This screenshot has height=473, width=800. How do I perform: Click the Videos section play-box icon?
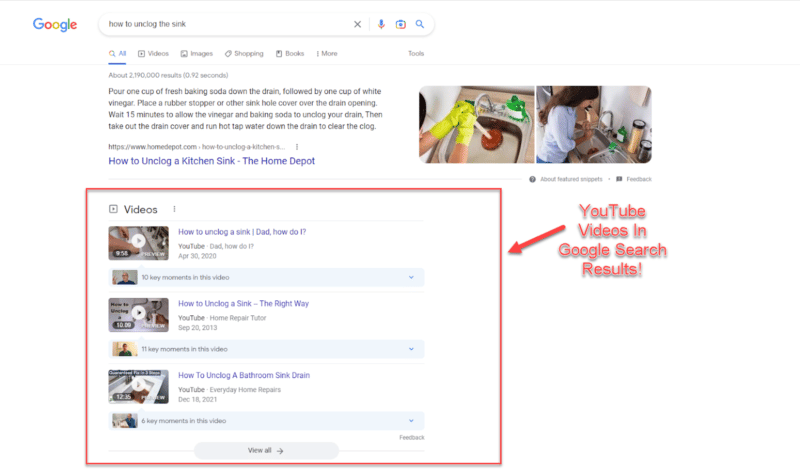[113, 209]
